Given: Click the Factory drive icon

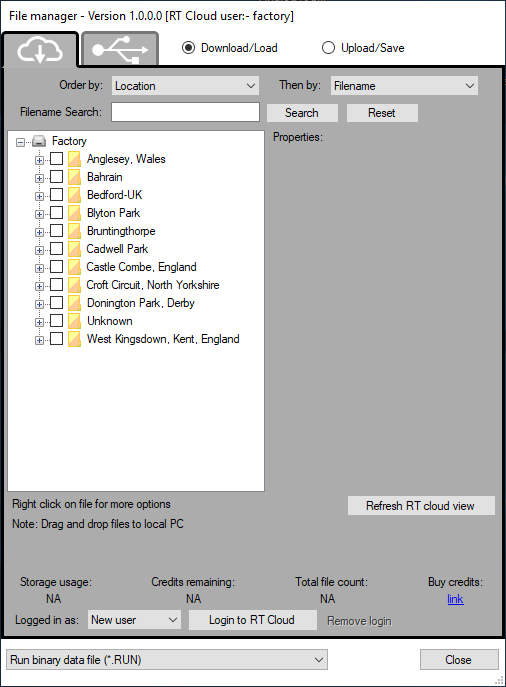Looking at the screenshot, I should pyautogui.click(x=39, y=141).
